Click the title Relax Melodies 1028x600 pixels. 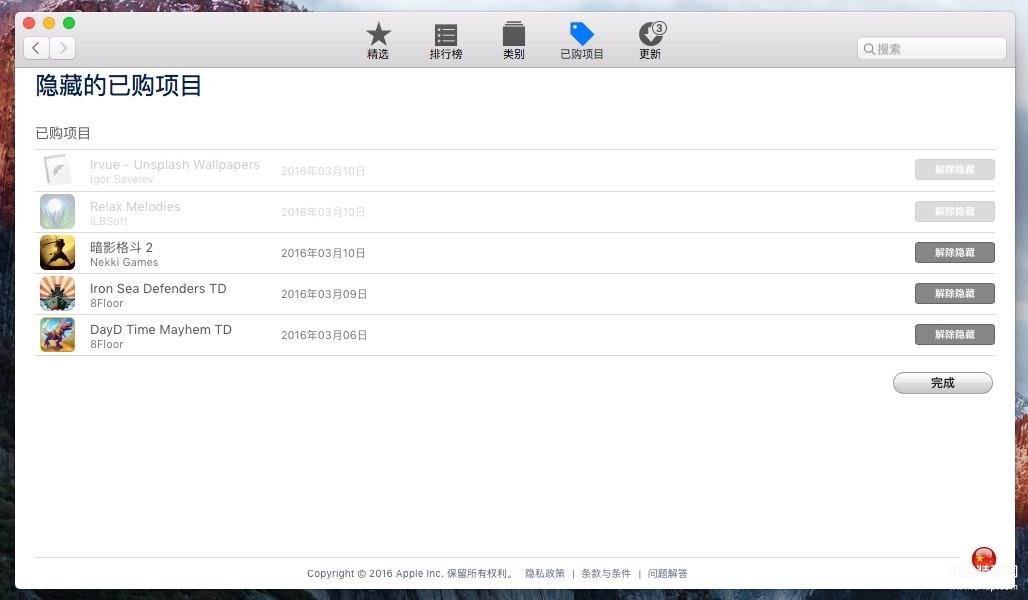click(x=135, y=207)
